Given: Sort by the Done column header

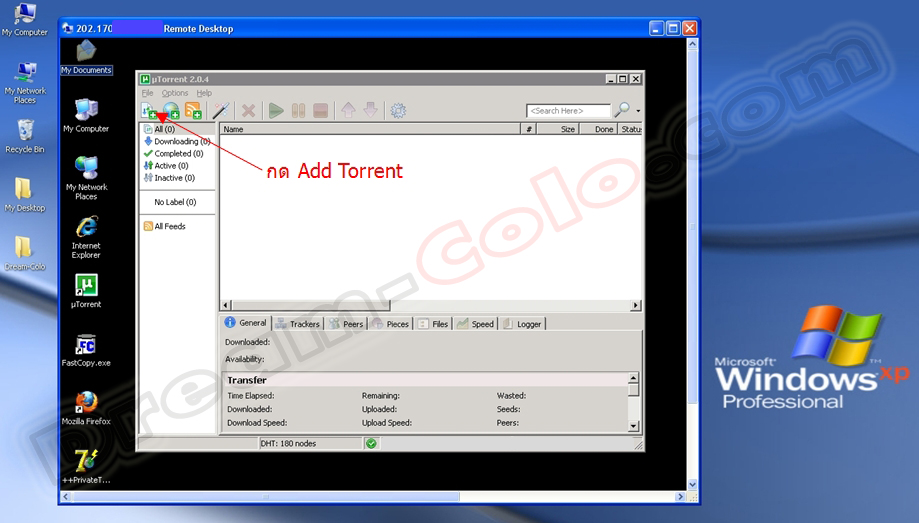Looking at the screenshot, I should tap(598, 129).
